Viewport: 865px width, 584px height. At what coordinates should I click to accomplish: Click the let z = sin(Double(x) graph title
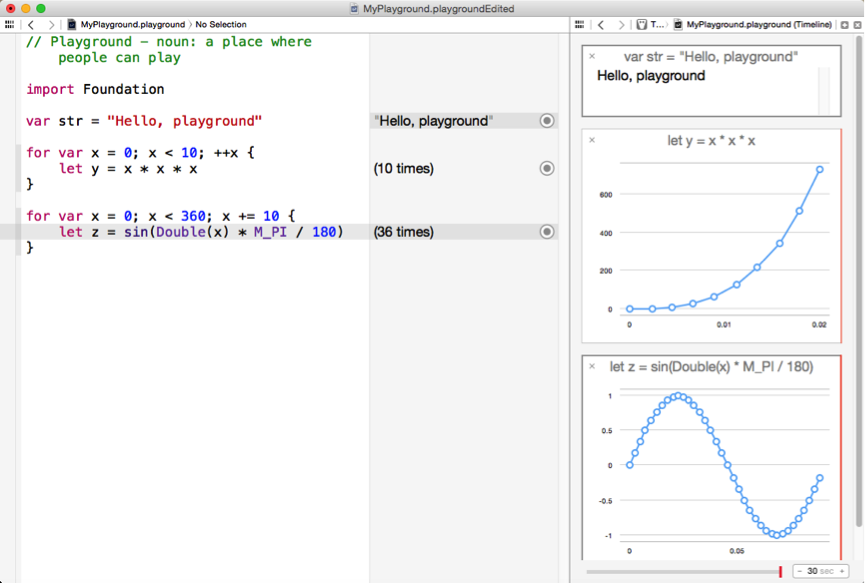point(711,367)
